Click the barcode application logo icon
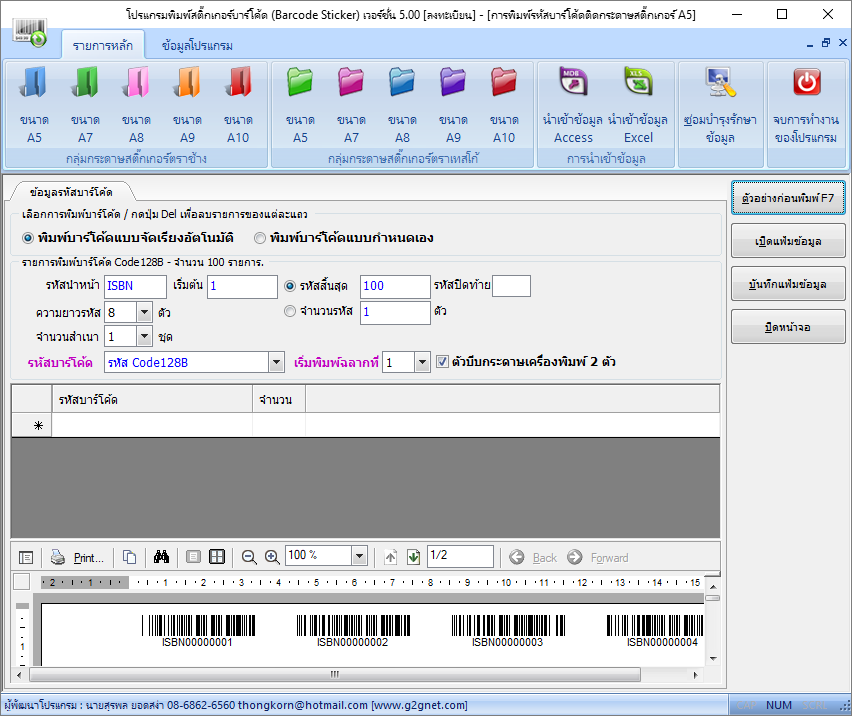This screenshot has width=852, height=716. 30,33
